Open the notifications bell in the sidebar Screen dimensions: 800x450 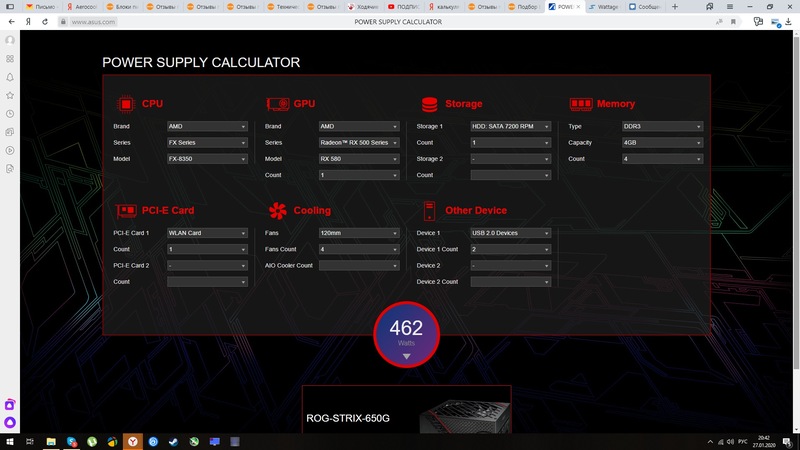[10, 77]
